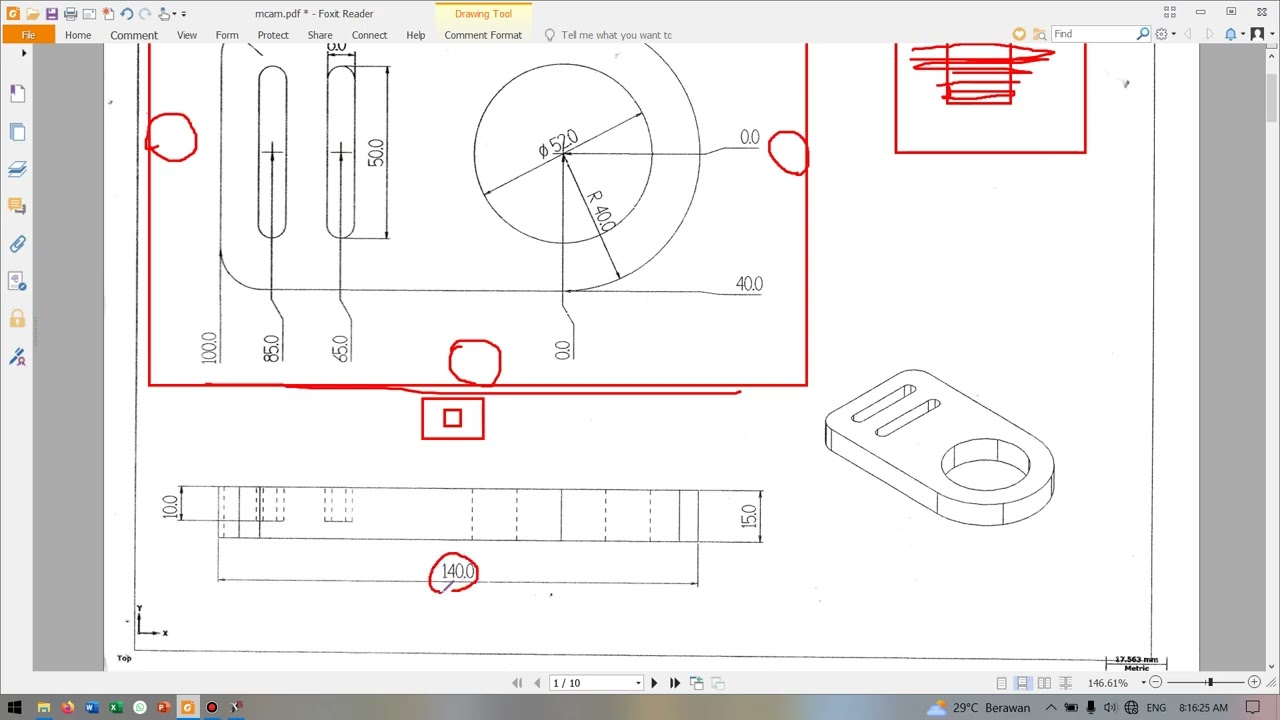Open the Digital Signatures panel
Screen dimensions: 1280x720
click(17, 357)
